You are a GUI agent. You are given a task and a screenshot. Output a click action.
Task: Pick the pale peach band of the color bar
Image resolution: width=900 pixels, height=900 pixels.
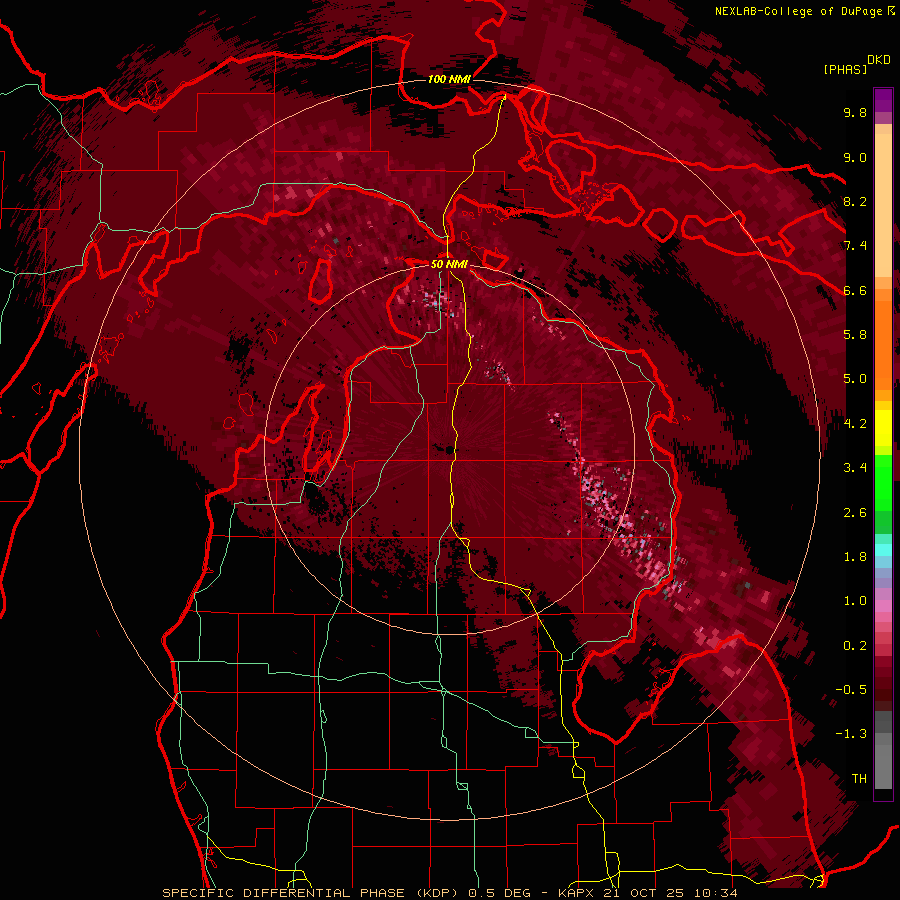coord(883,207)
